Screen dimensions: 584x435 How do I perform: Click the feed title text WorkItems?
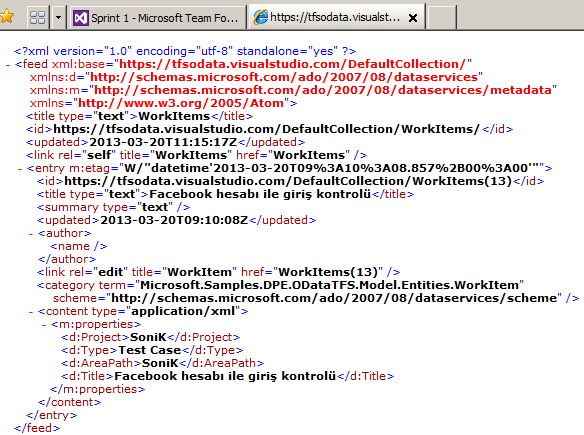coord(174,116)
